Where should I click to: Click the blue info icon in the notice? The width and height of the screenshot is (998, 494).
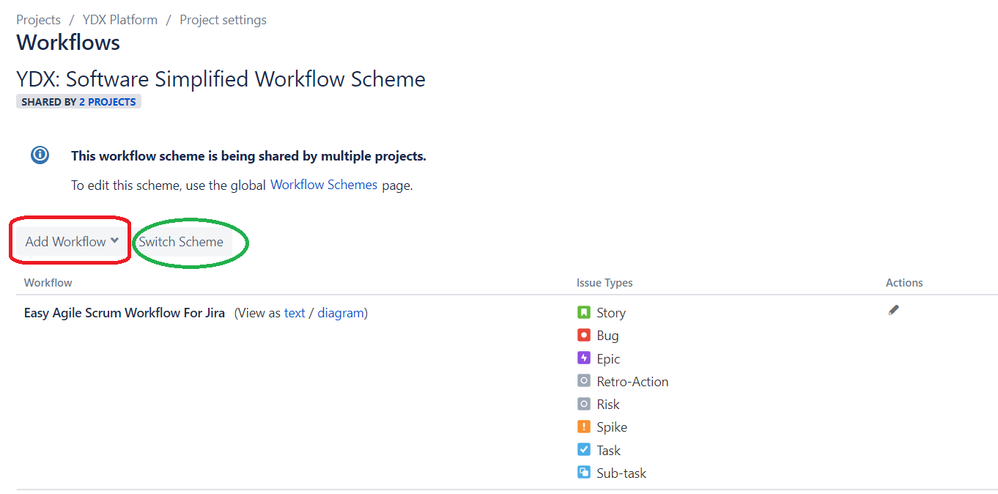(39, 155)
